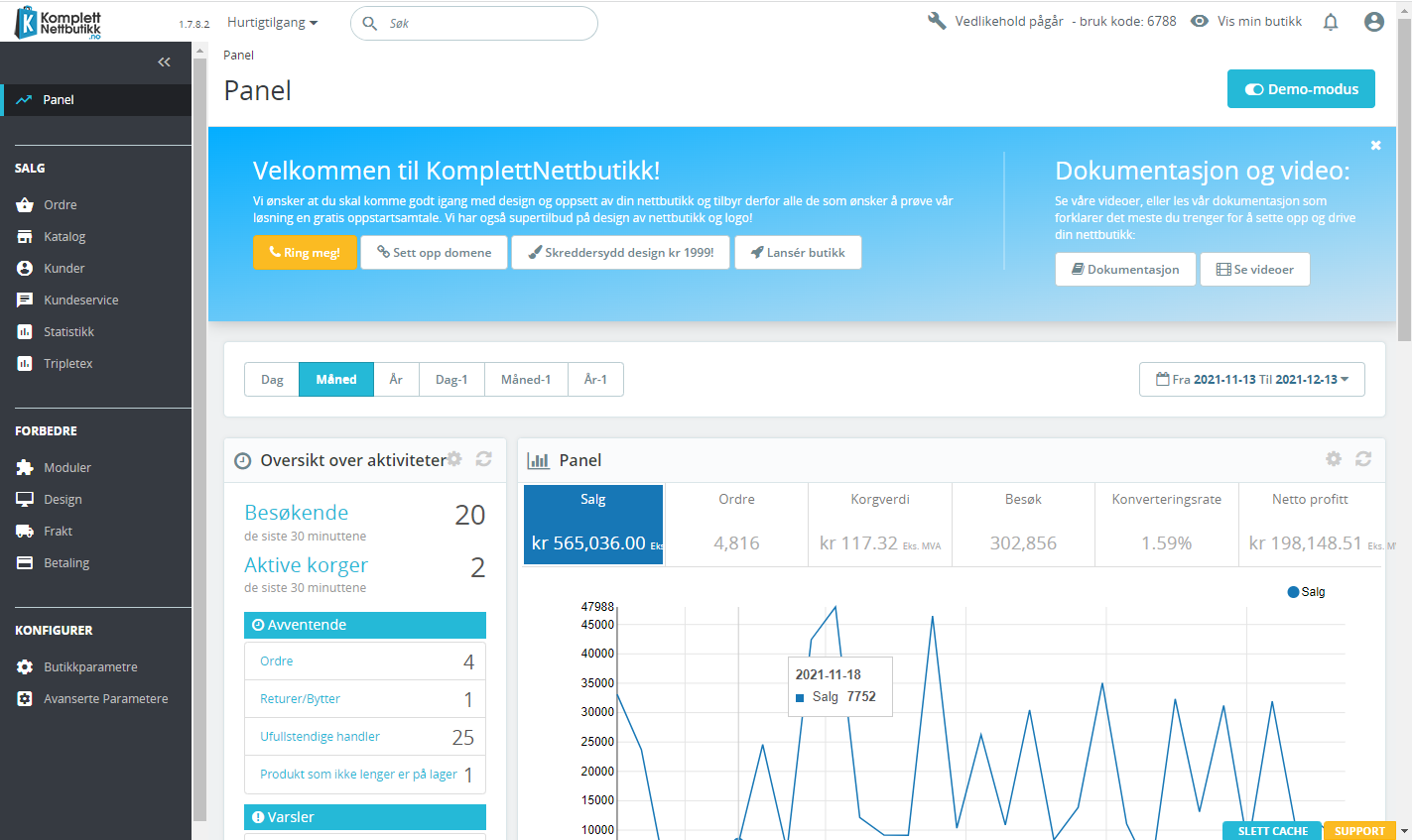This screenshot has width=1412, height=840.
Task: Click the KomplettNettbutikk logo
Action: pos(58,22)
